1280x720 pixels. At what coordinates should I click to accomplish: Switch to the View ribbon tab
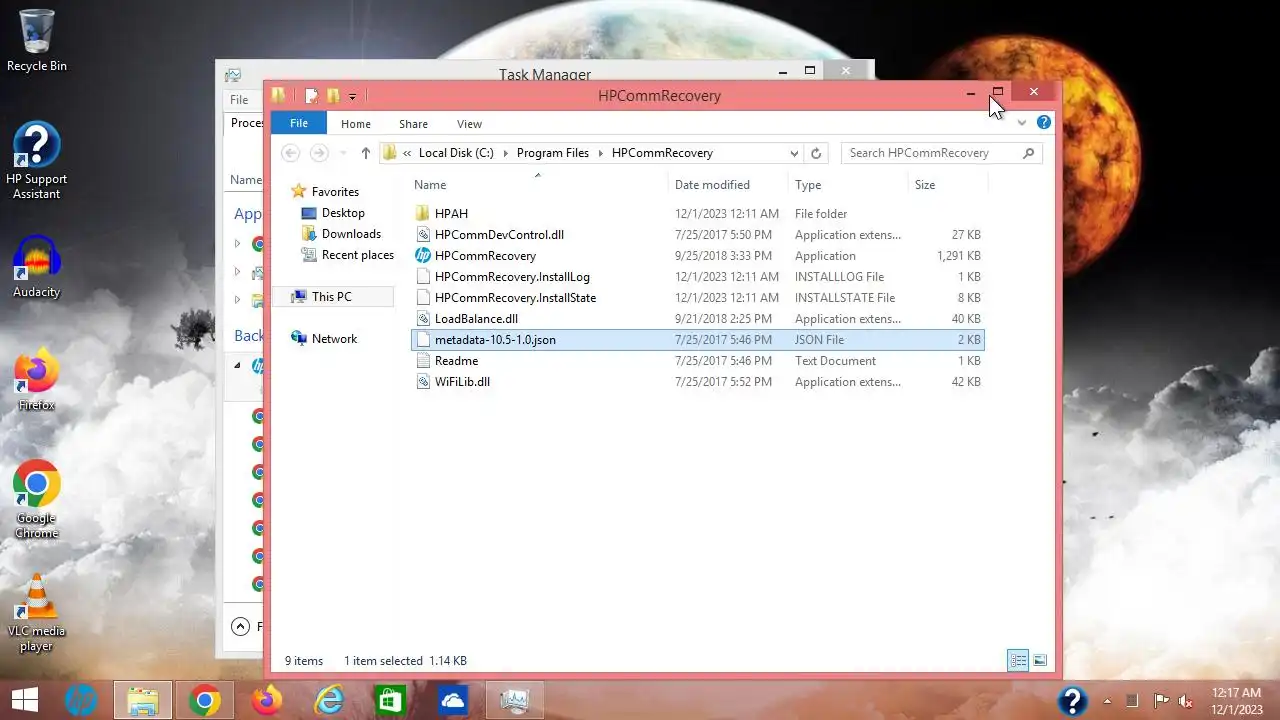click(x=469, y=124)
